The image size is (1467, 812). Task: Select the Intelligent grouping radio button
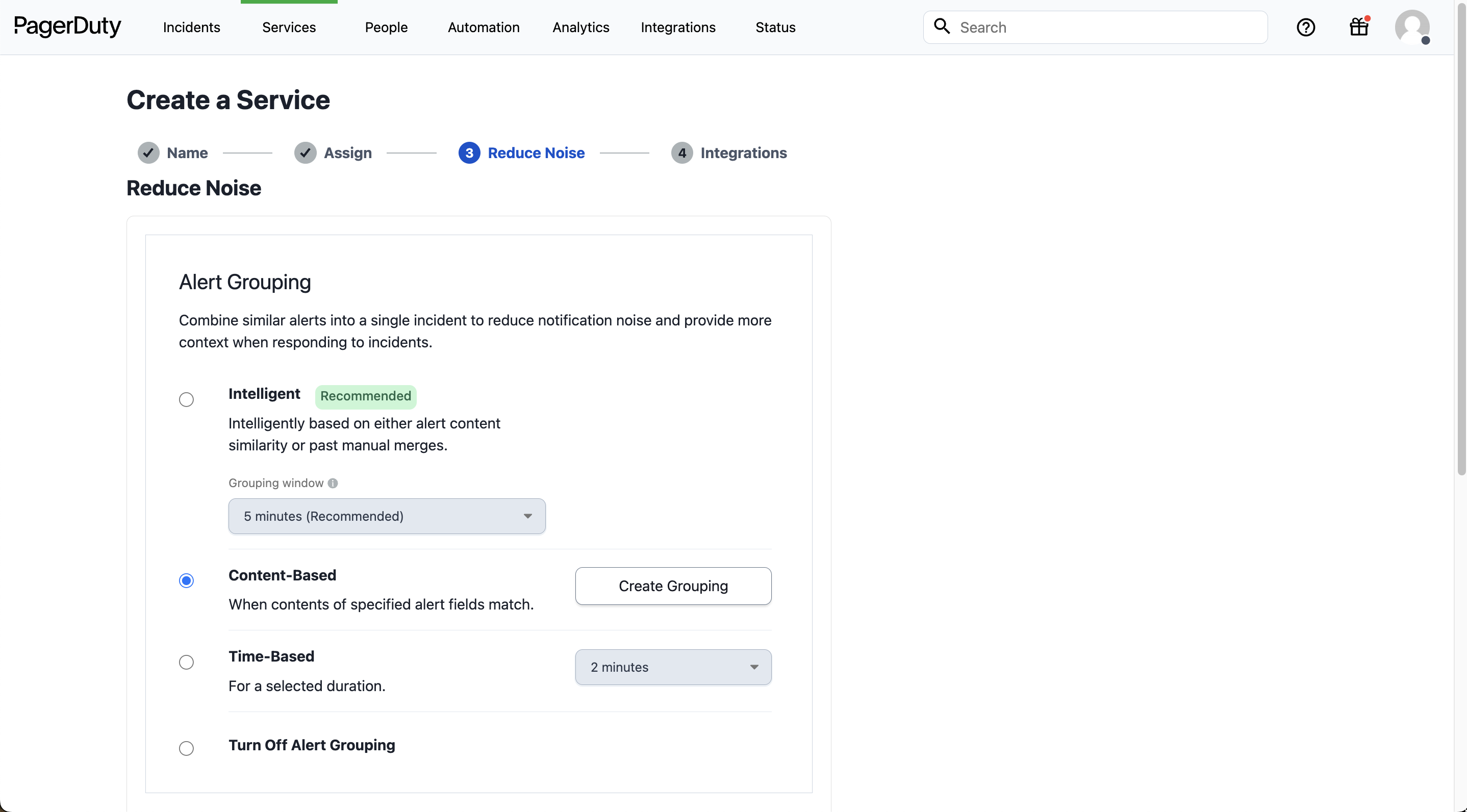click(x=186, y=399)
